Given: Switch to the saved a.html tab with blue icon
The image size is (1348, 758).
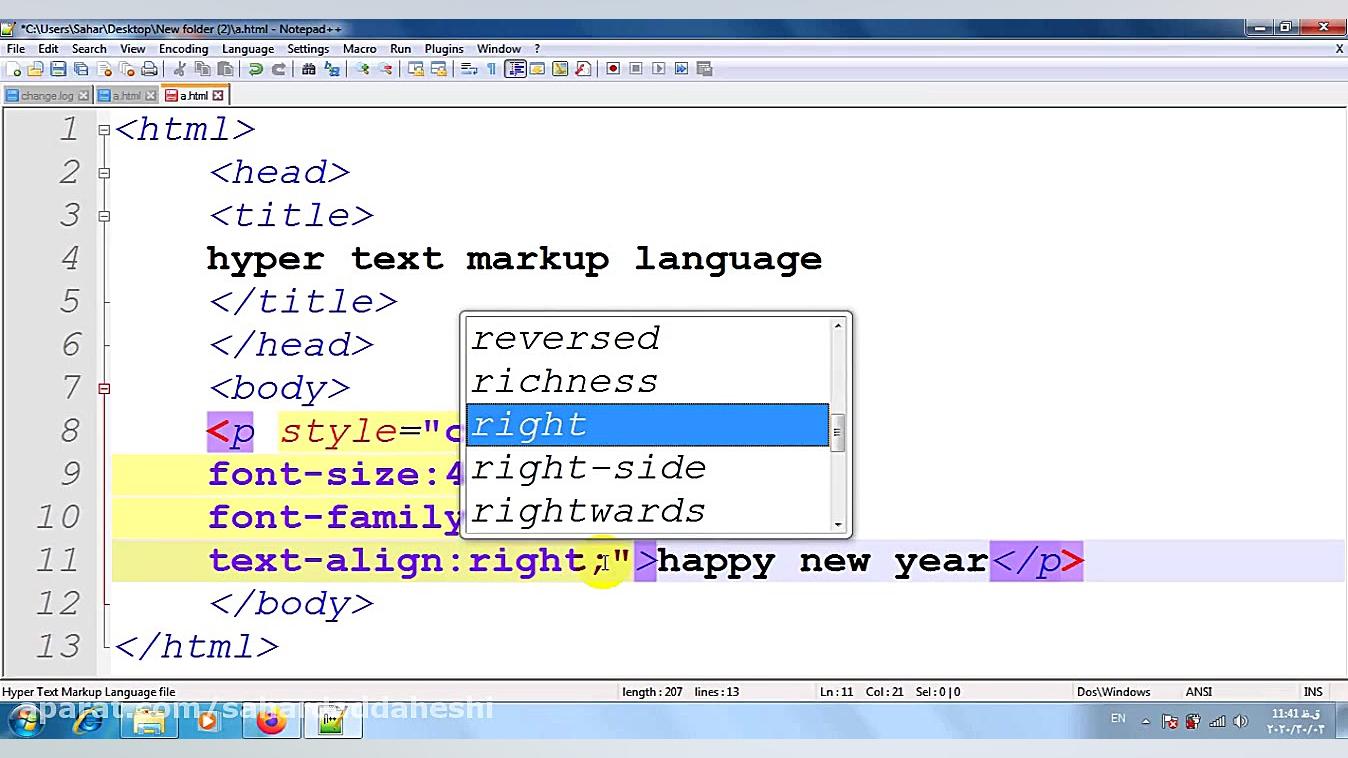Looking at the screenshot, I should click(126, 96).
